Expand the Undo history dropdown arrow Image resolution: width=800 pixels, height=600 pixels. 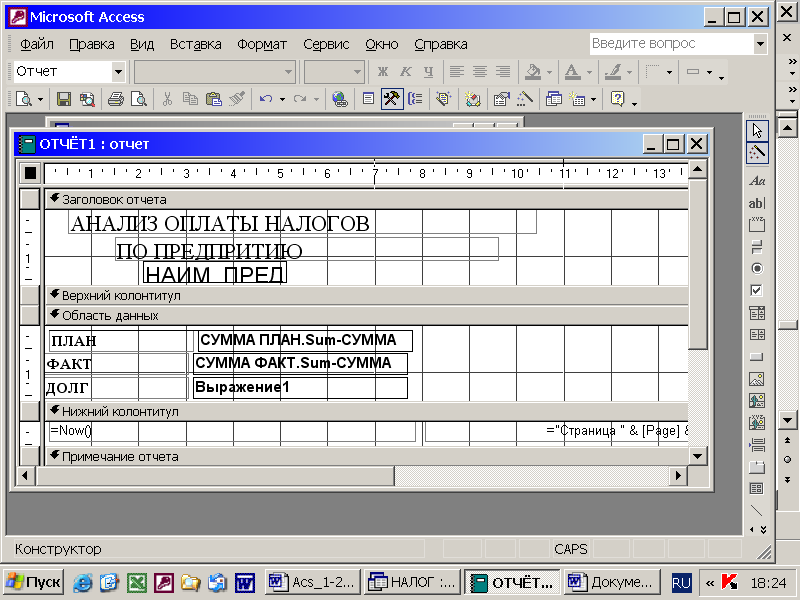282,99
